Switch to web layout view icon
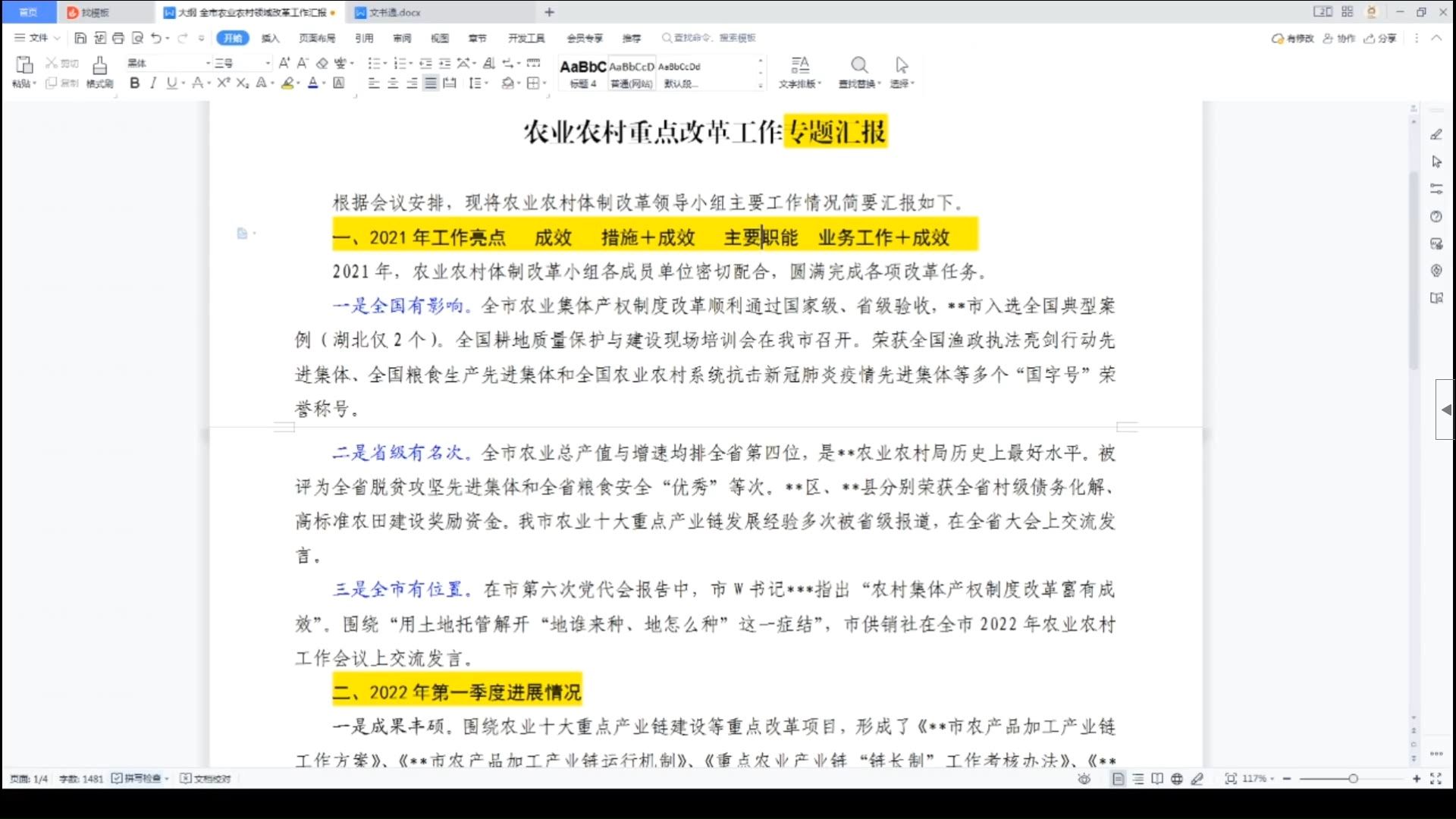The width and height of the screenshot is (1456, 819). click(x=1176, y=779)
